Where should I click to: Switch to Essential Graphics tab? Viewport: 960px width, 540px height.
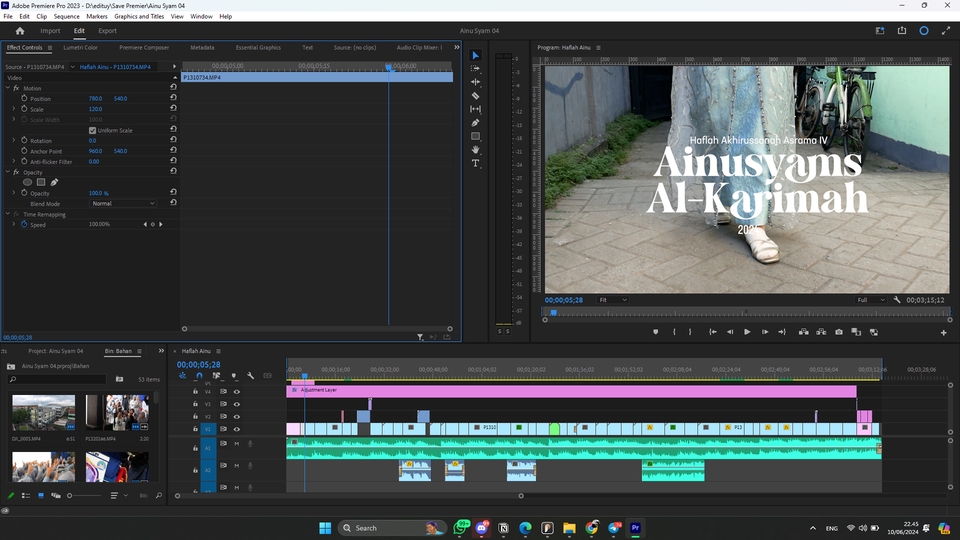click(258, 47)
